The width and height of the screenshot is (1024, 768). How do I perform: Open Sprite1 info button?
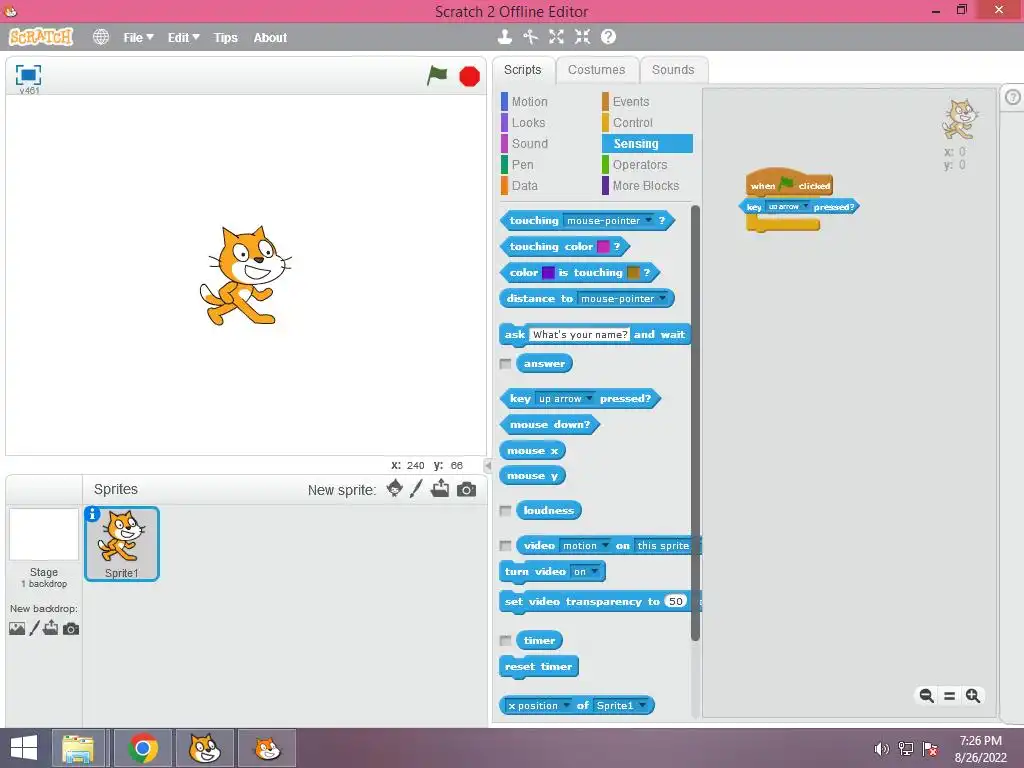[x=93, y=515]
